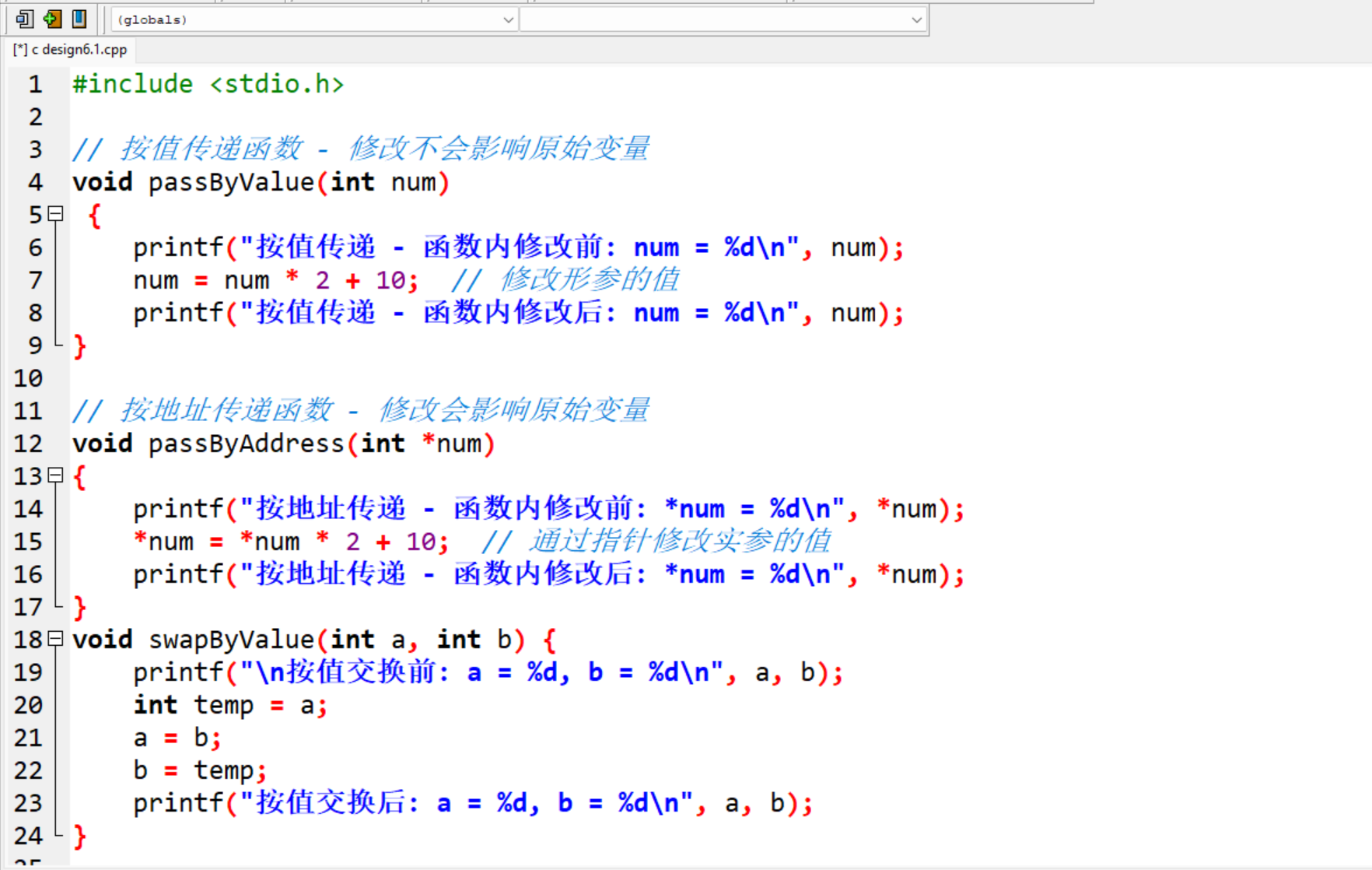
Task: Open the (globals) scope dropdown
Action: click(508, 19)
